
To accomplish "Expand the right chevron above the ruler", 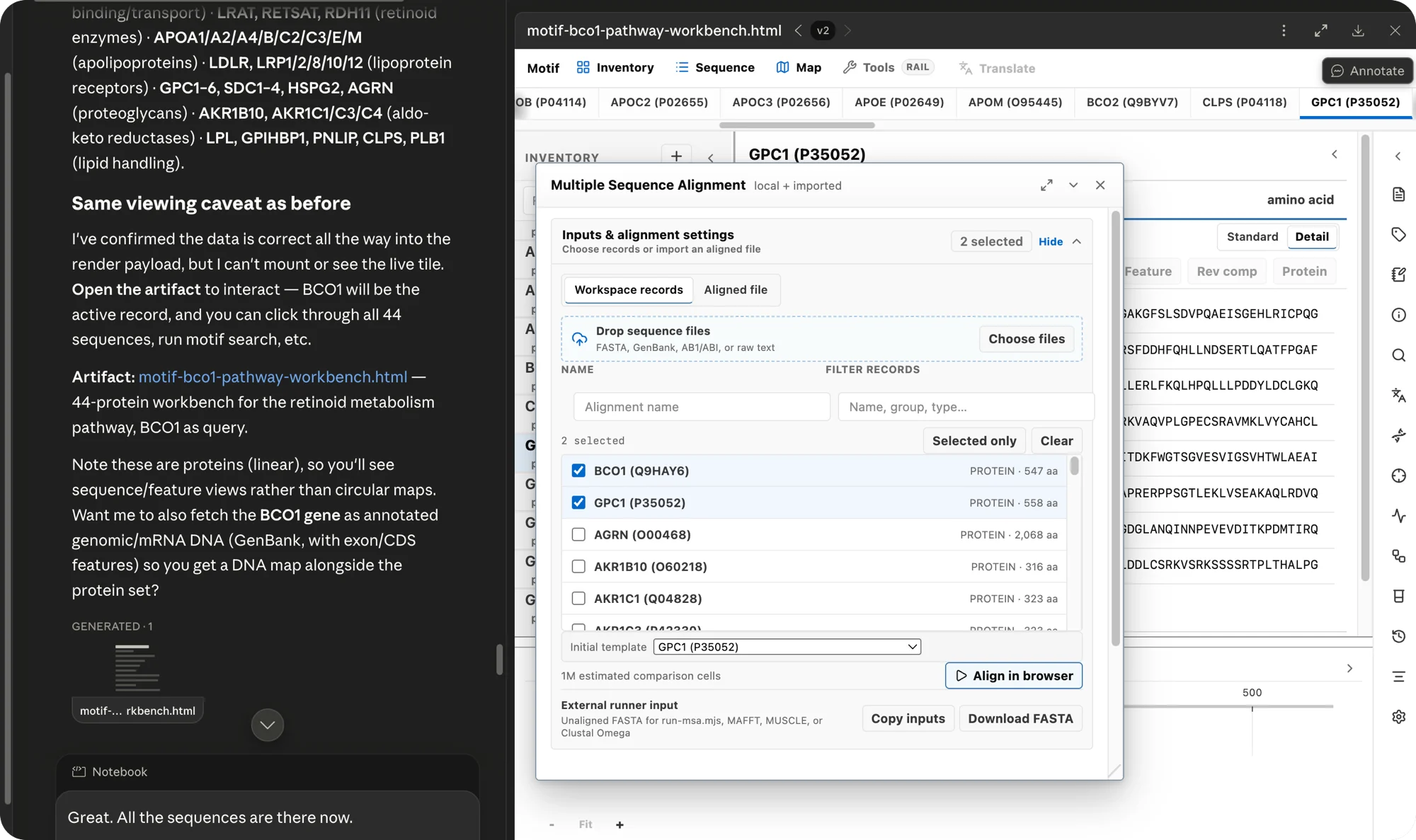I will [x=1349, y=668].
